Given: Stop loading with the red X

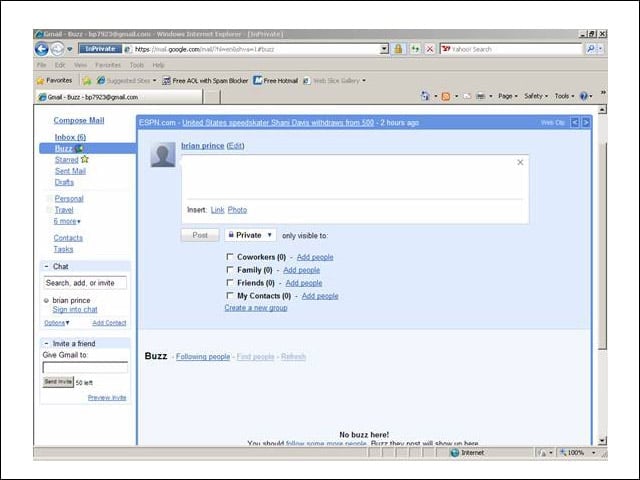Looking at the screenshot, I should click(x=430, y=49).
